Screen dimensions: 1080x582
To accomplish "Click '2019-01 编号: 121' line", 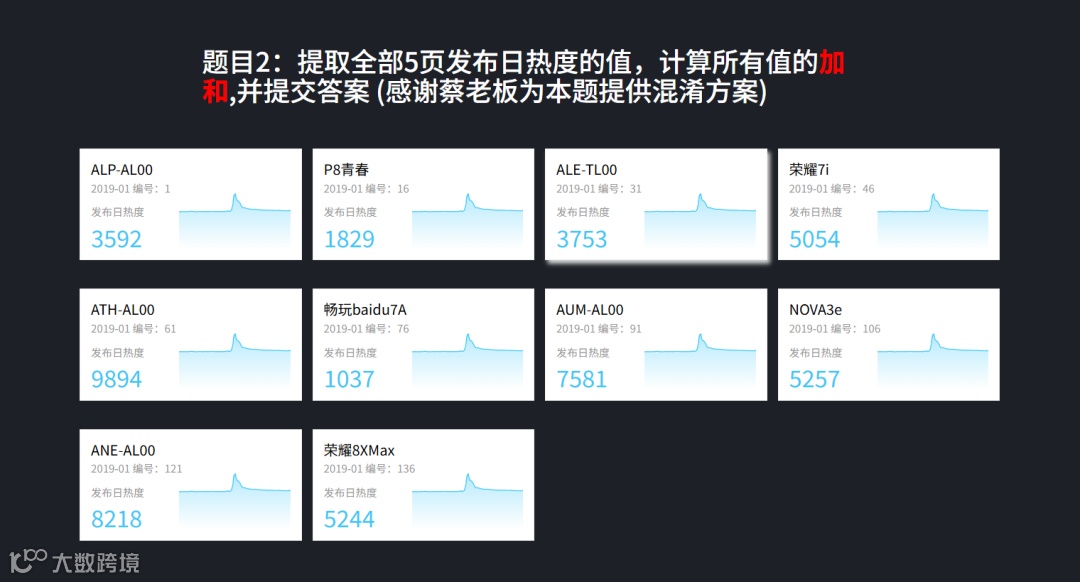I will coord(137,469).
